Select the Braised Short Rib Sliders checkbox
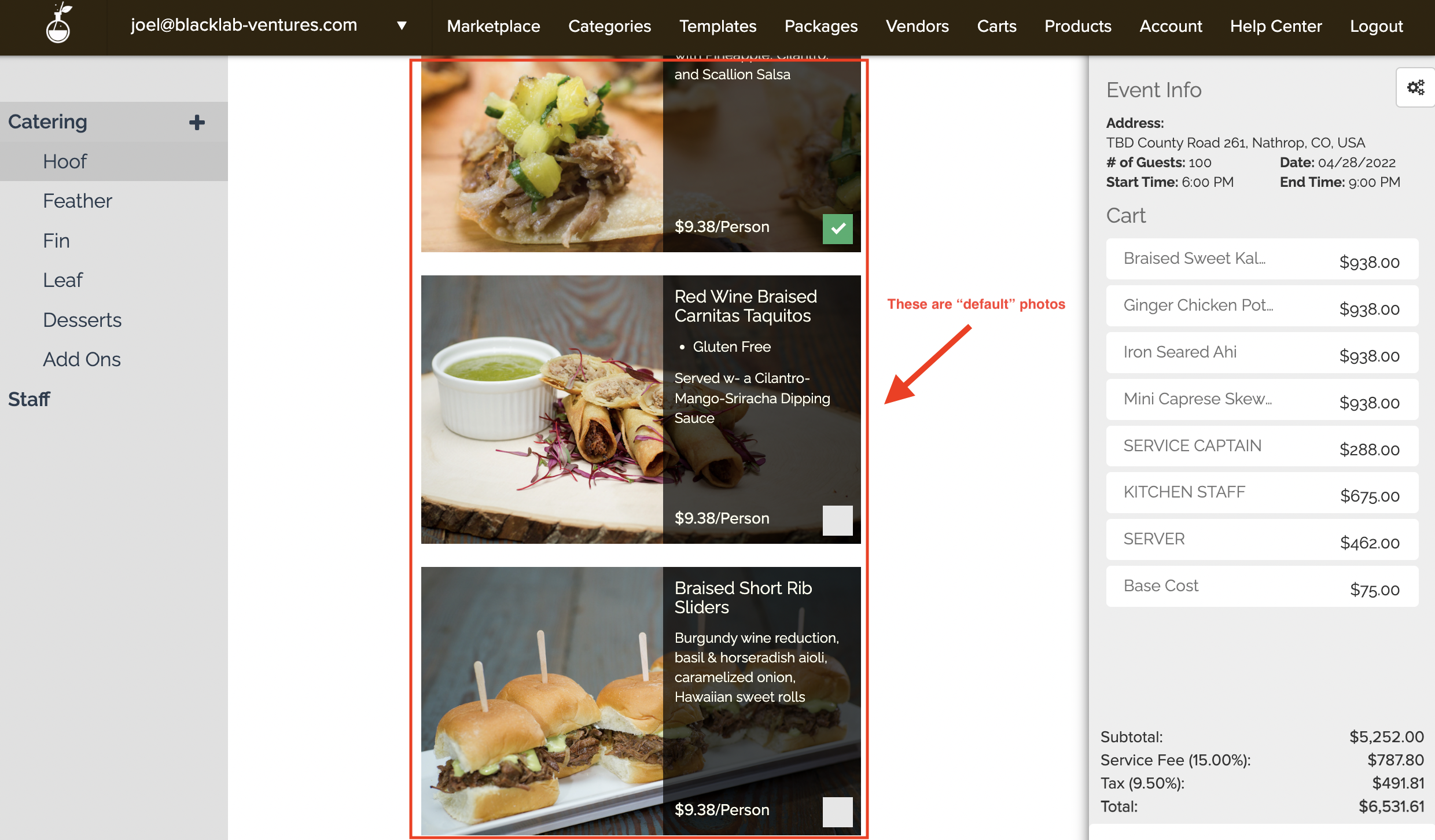Viewport: 1435px width, 840px height. [x=837, y=812]
